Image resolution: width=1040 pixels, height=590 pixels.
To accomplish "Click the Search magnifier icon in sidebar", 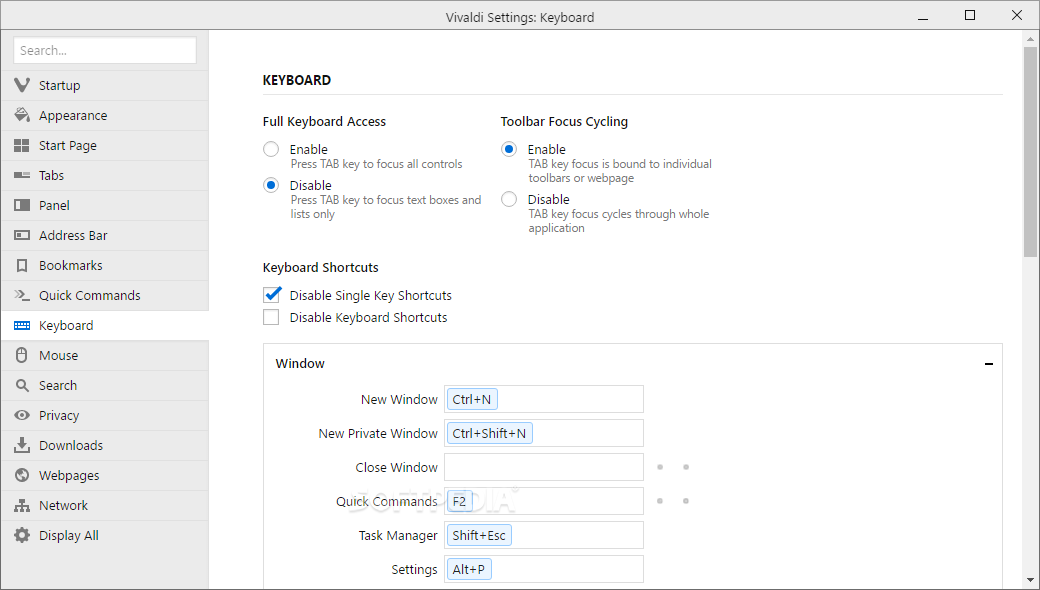I will coord(22,385).
